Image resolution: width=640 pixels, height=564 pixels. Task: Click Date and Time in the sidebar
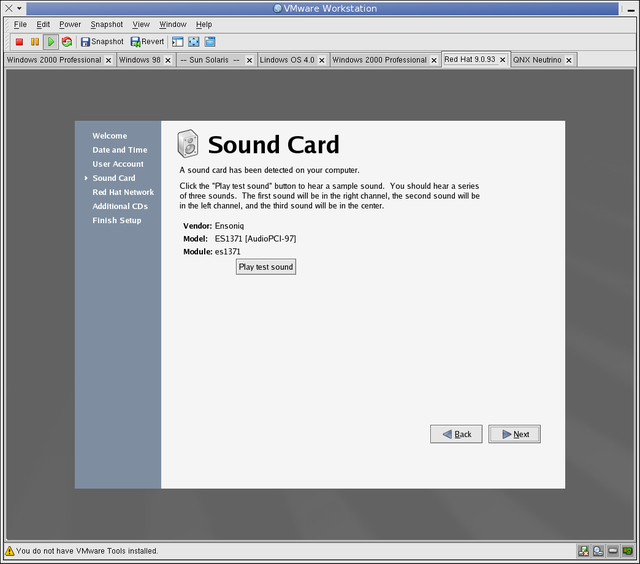[x=120, y=150]
